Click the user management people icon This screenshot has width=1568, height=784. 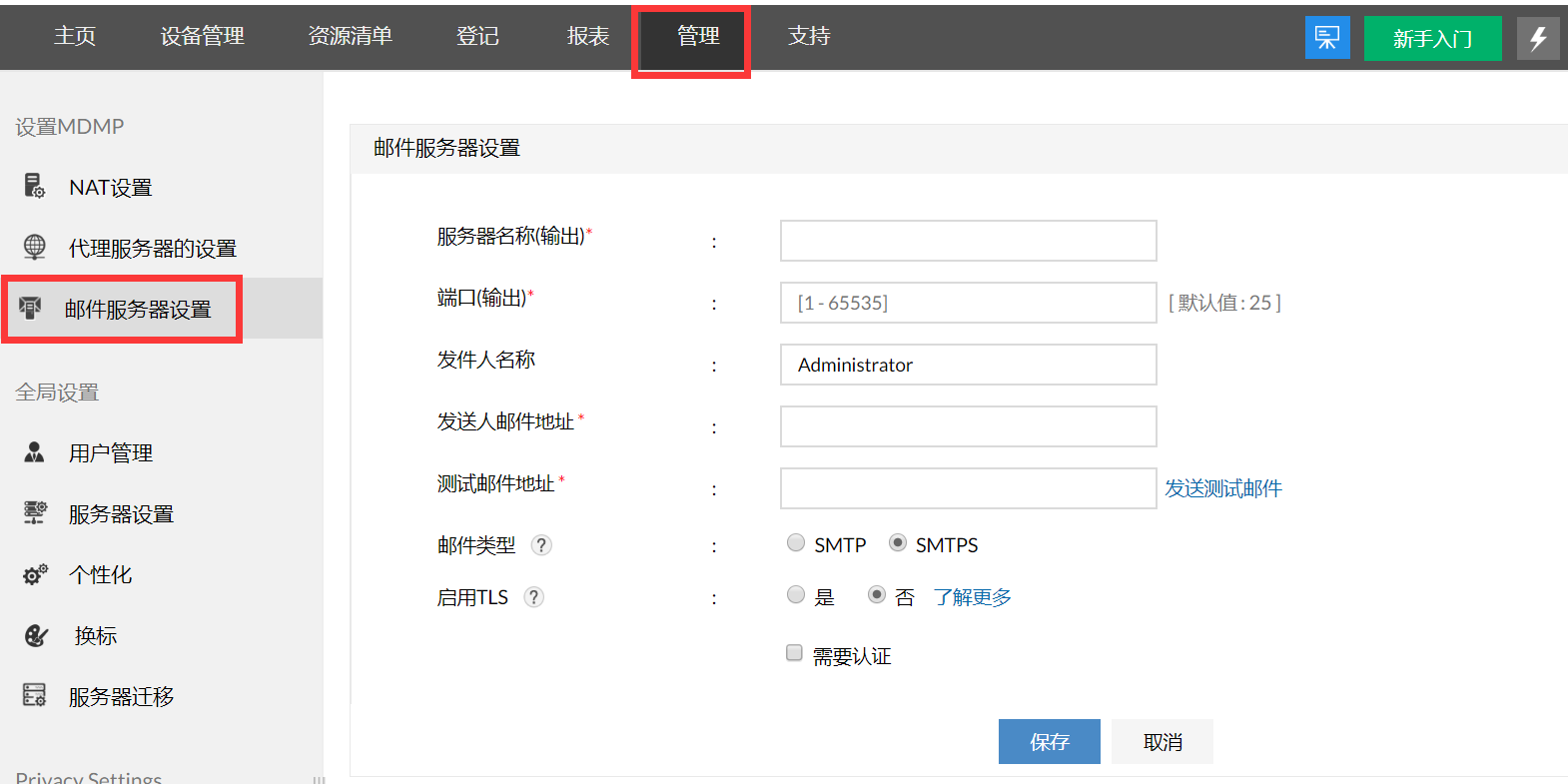35,452
